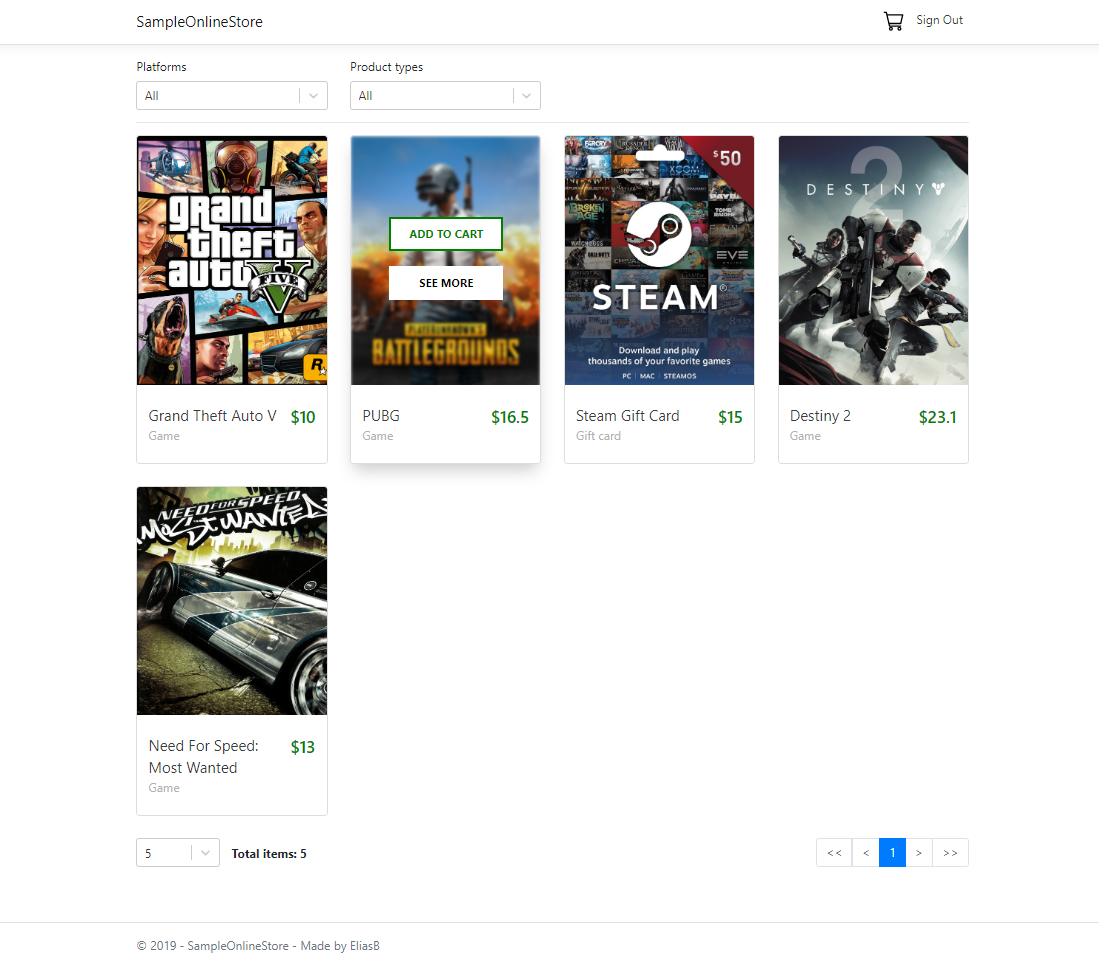The width and height of the screenshot is (1099, 965).
Task: Click the Total items: 5 text
Action: tap(269, 854)
